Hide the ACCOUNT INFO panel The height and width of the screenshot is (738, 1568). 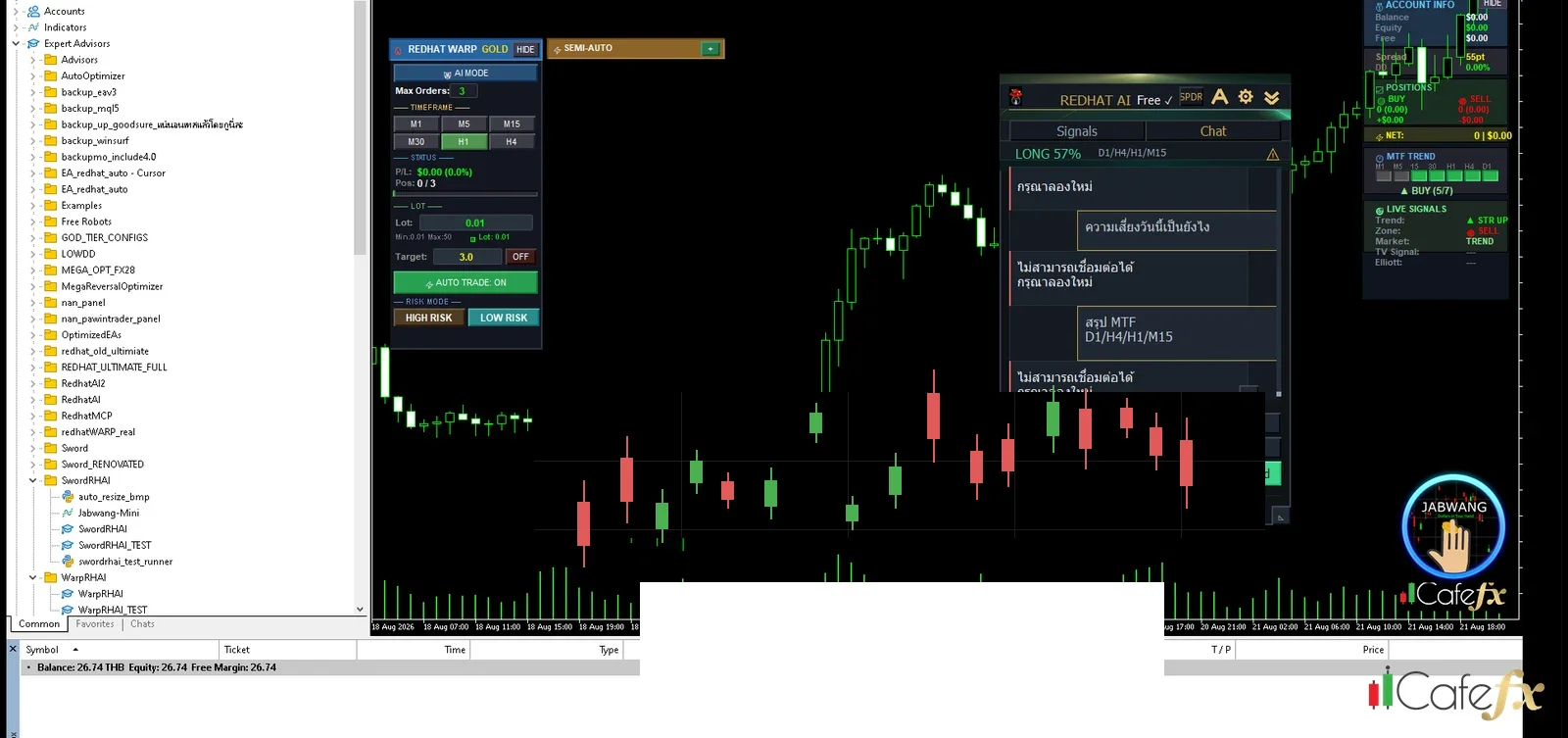(1493, 4)
